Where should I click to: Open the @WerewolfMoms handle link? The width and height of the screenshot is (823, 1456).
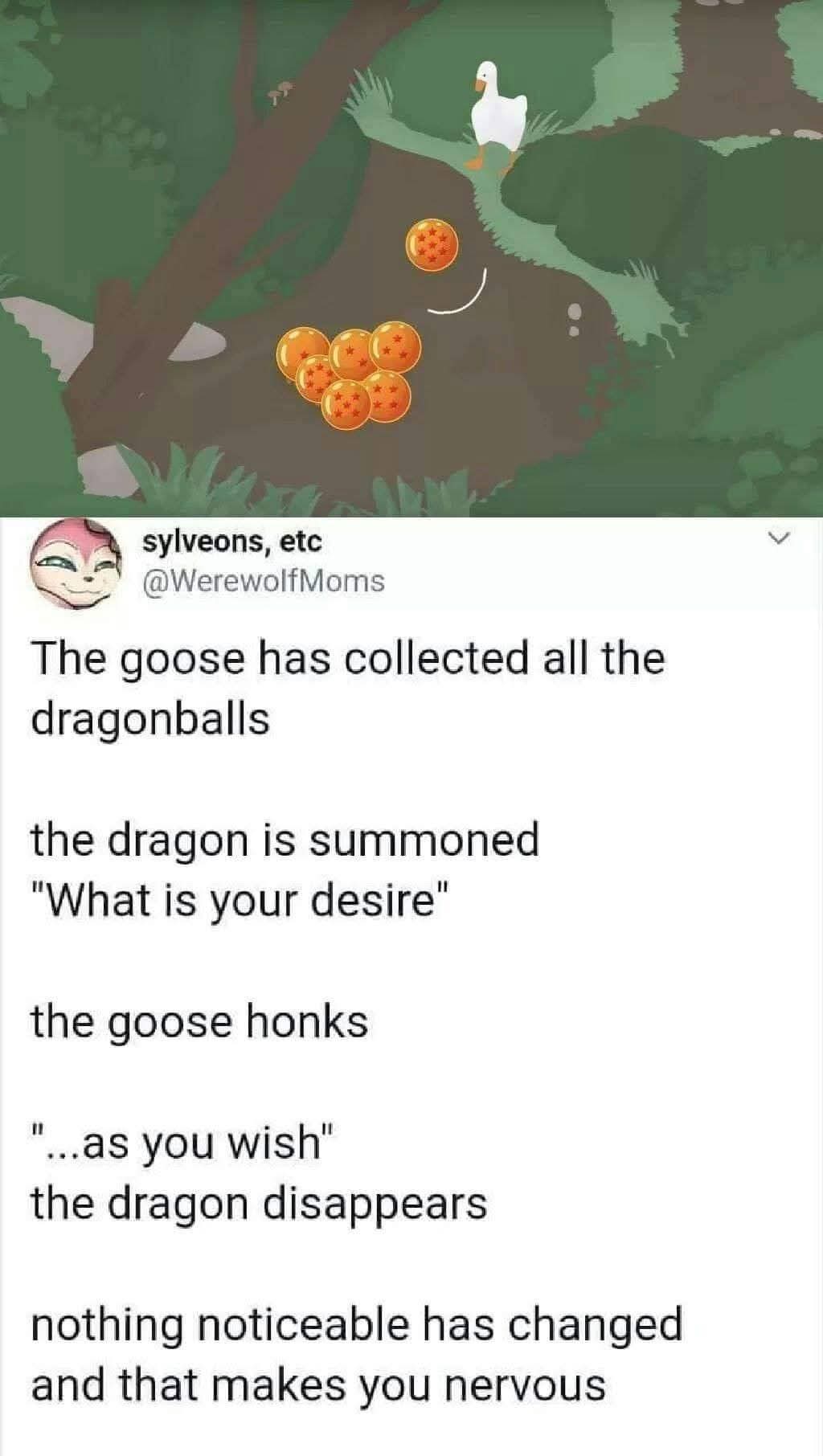264,581
